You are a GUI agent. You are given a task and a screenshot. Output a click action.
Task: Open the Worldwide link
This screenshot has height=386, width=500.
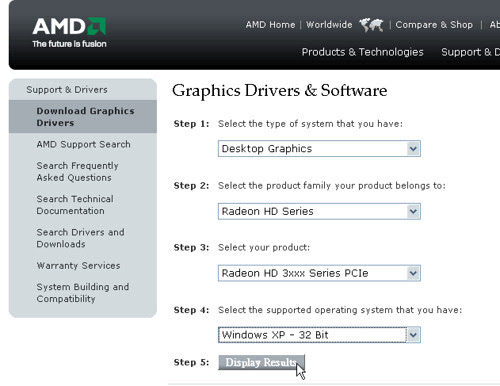[329, 25]
